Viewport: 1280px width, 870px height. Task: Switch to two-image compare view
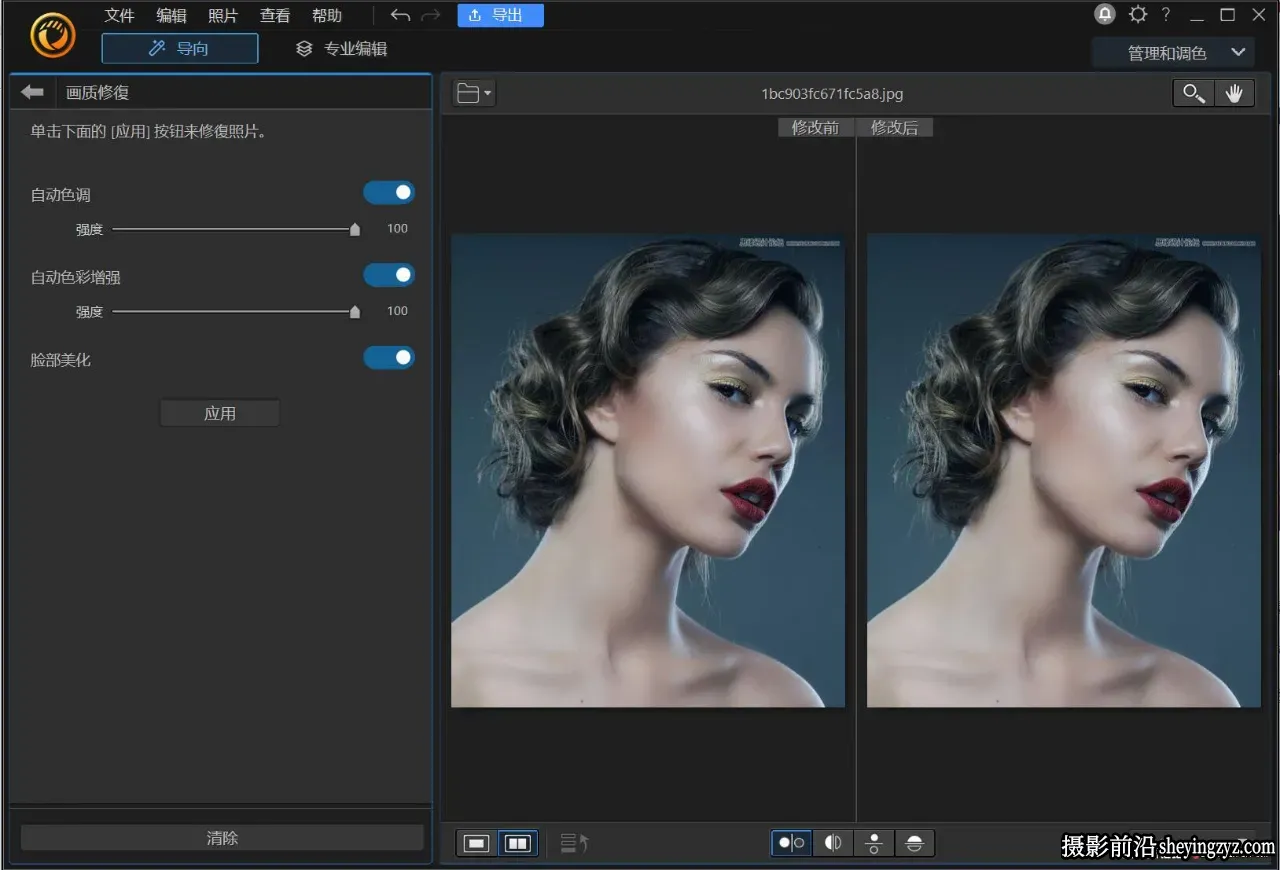(517, 843)
